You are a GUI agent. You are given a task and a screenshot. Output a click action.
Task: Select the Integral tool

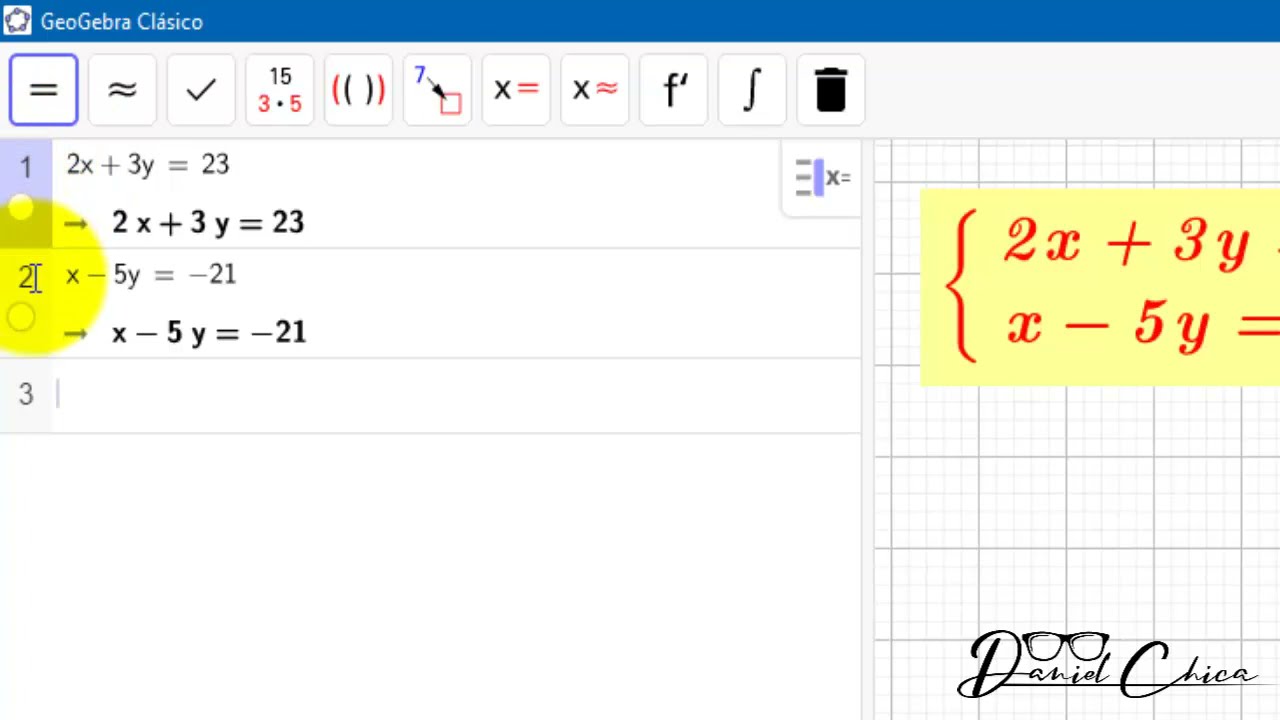[752, 90]
